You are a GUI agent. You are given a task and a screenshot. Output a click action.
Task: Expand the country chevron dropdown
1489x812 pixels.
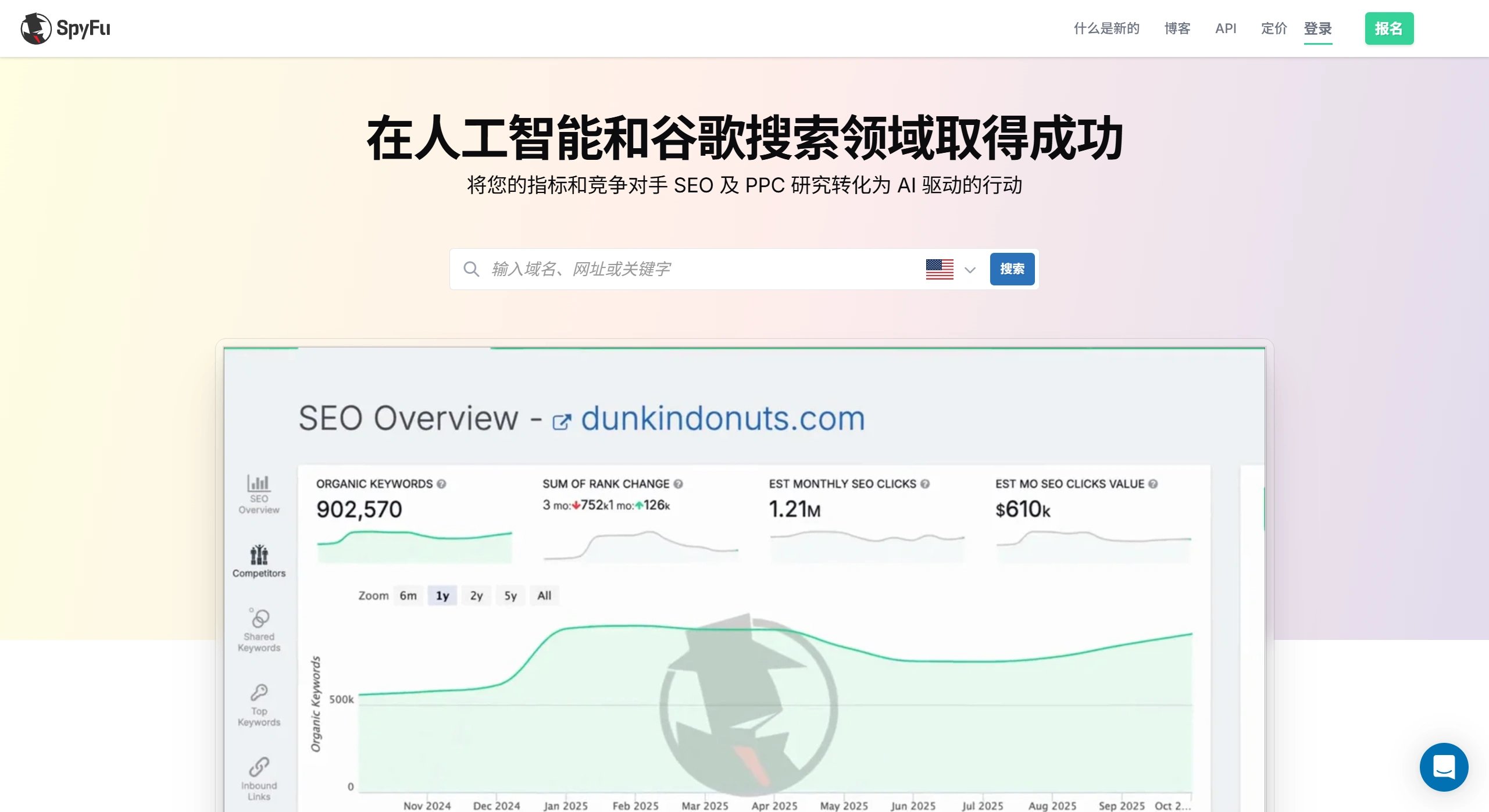click(x=970, y=270)
